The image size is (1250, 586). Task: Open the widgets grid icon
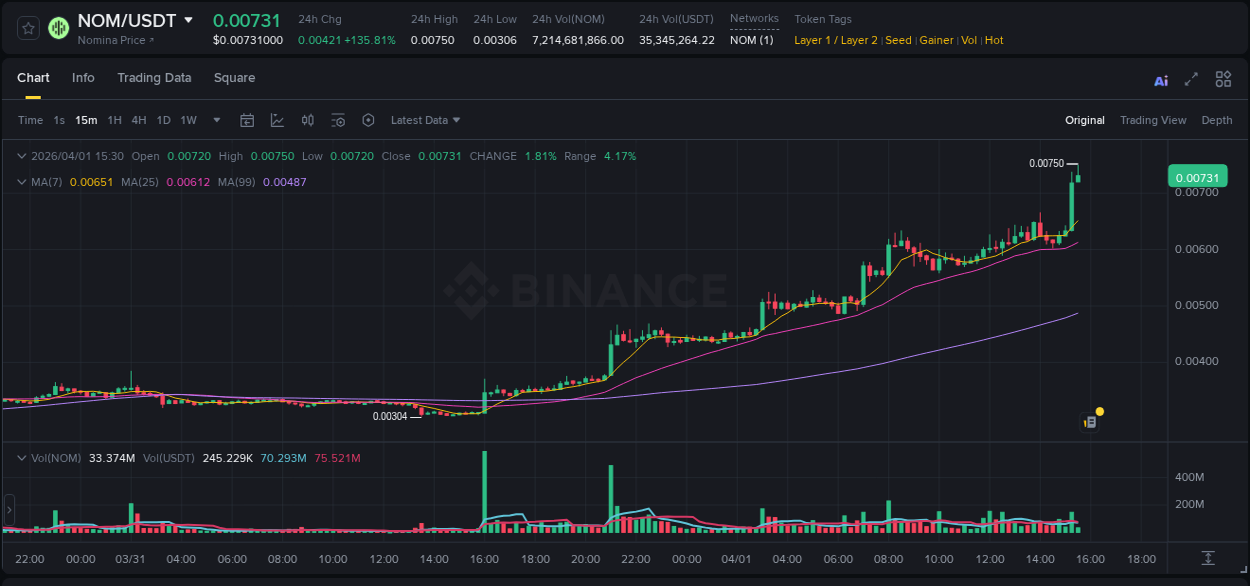(1223, 79)
